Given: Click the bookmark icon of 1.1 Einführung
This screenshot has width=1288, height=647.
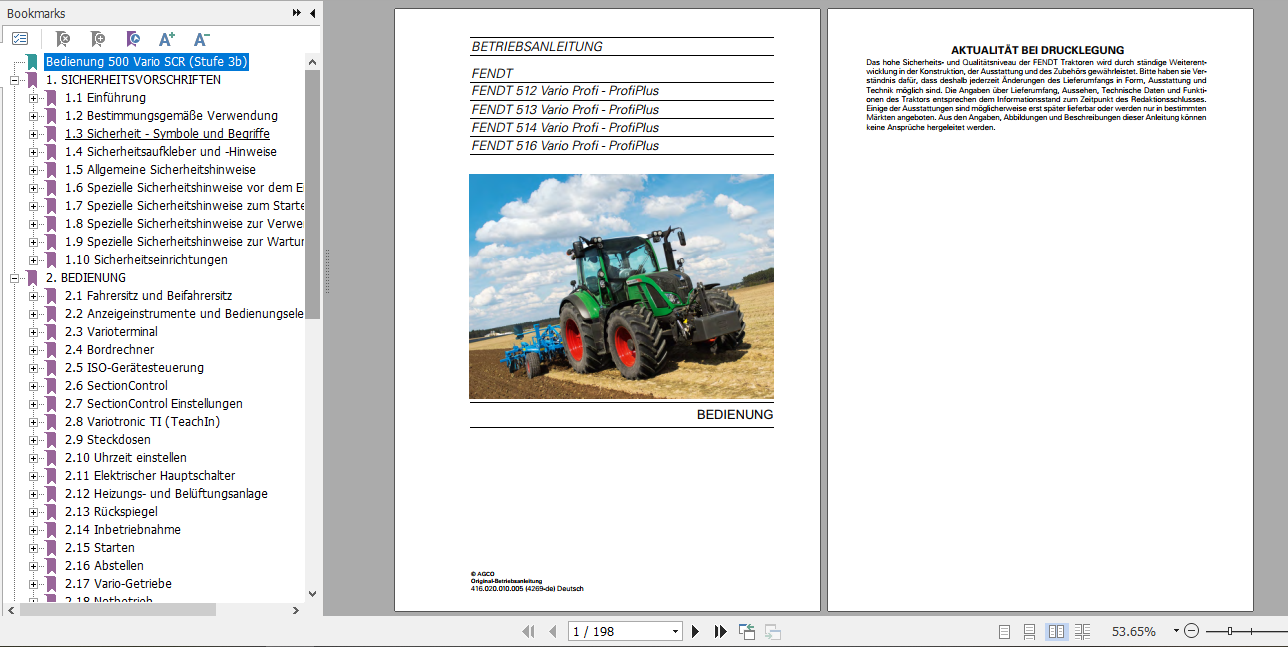Looking at the screenshot, I should 51,98.
